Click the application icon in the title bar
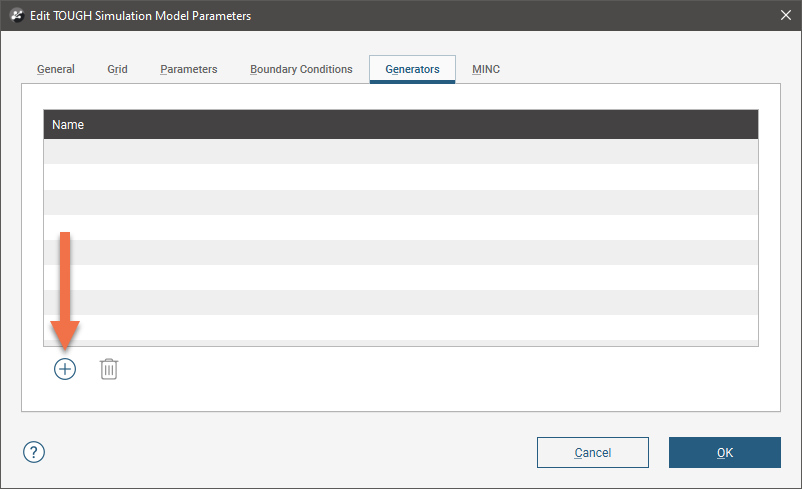The image size is (802, 489). (16, 16)
